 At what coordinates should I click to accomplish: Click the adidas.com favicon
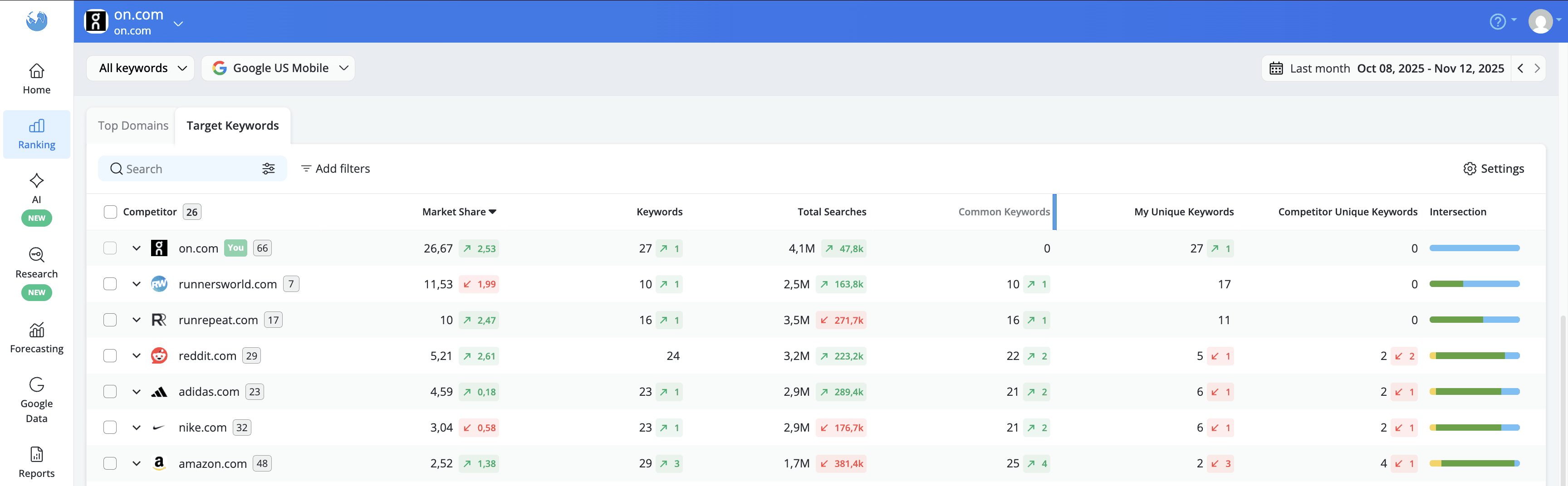[159, 392]
